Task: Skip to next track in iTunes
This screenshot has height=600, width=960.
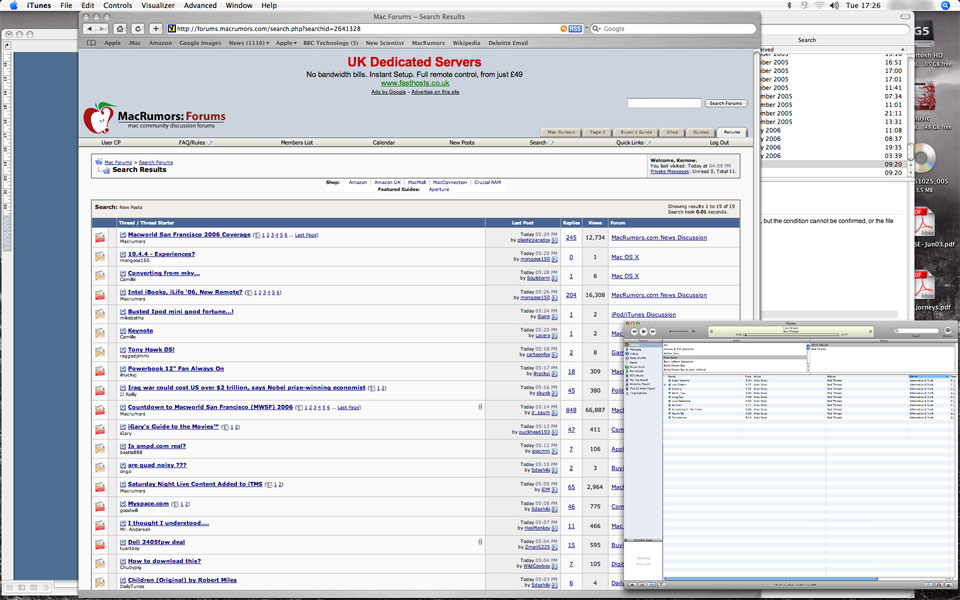Action: [x=653, y=331]
